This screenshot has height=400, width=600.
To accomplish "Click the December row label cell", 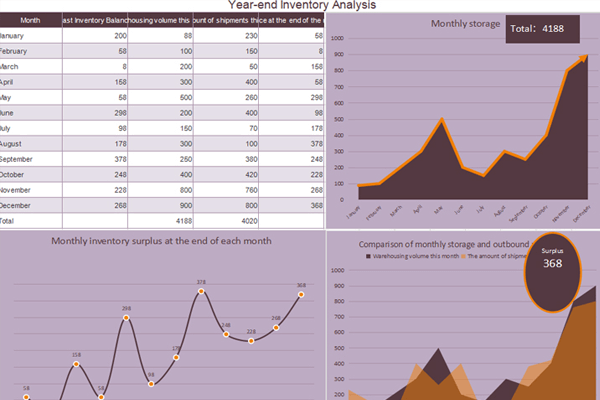I will pos(30,204).
